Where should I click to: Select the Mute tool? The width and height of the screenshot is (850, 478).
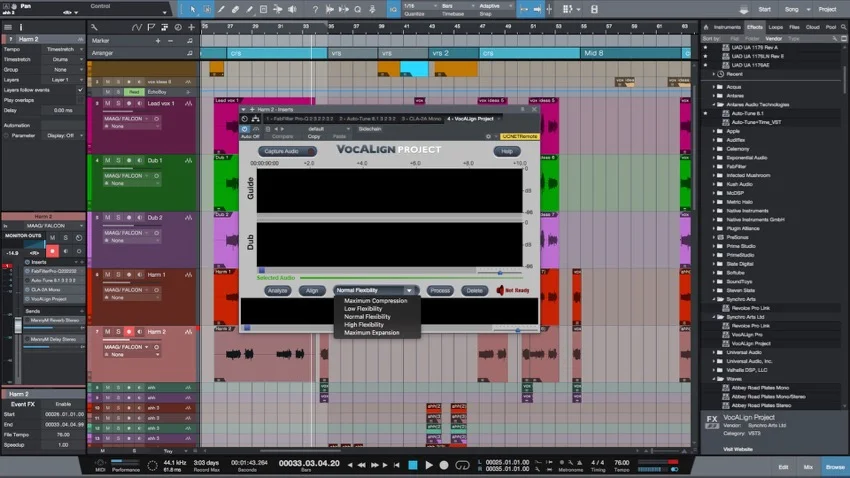point(263,9)
